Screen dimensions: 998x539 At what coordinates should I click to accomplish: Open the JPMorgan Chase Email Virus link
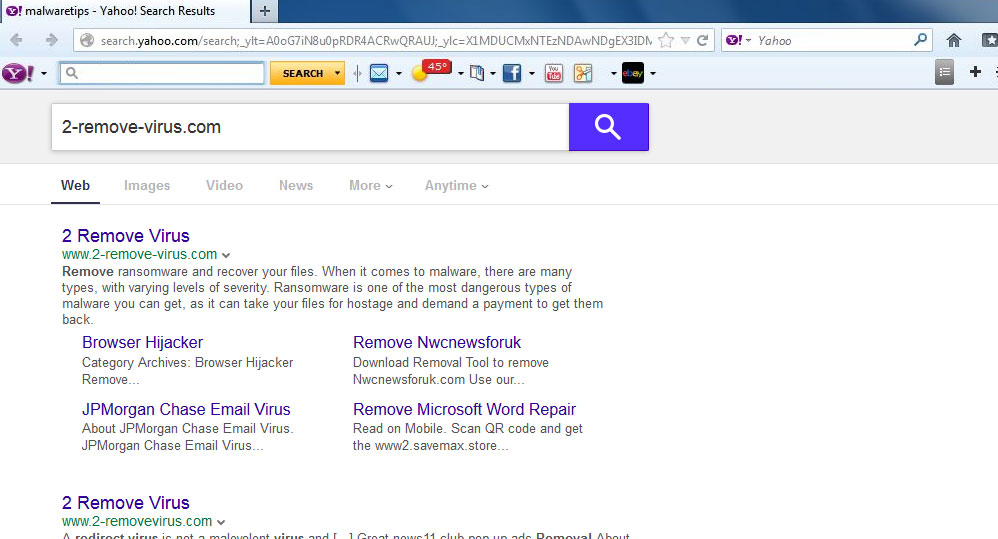(x=186, y=409)
